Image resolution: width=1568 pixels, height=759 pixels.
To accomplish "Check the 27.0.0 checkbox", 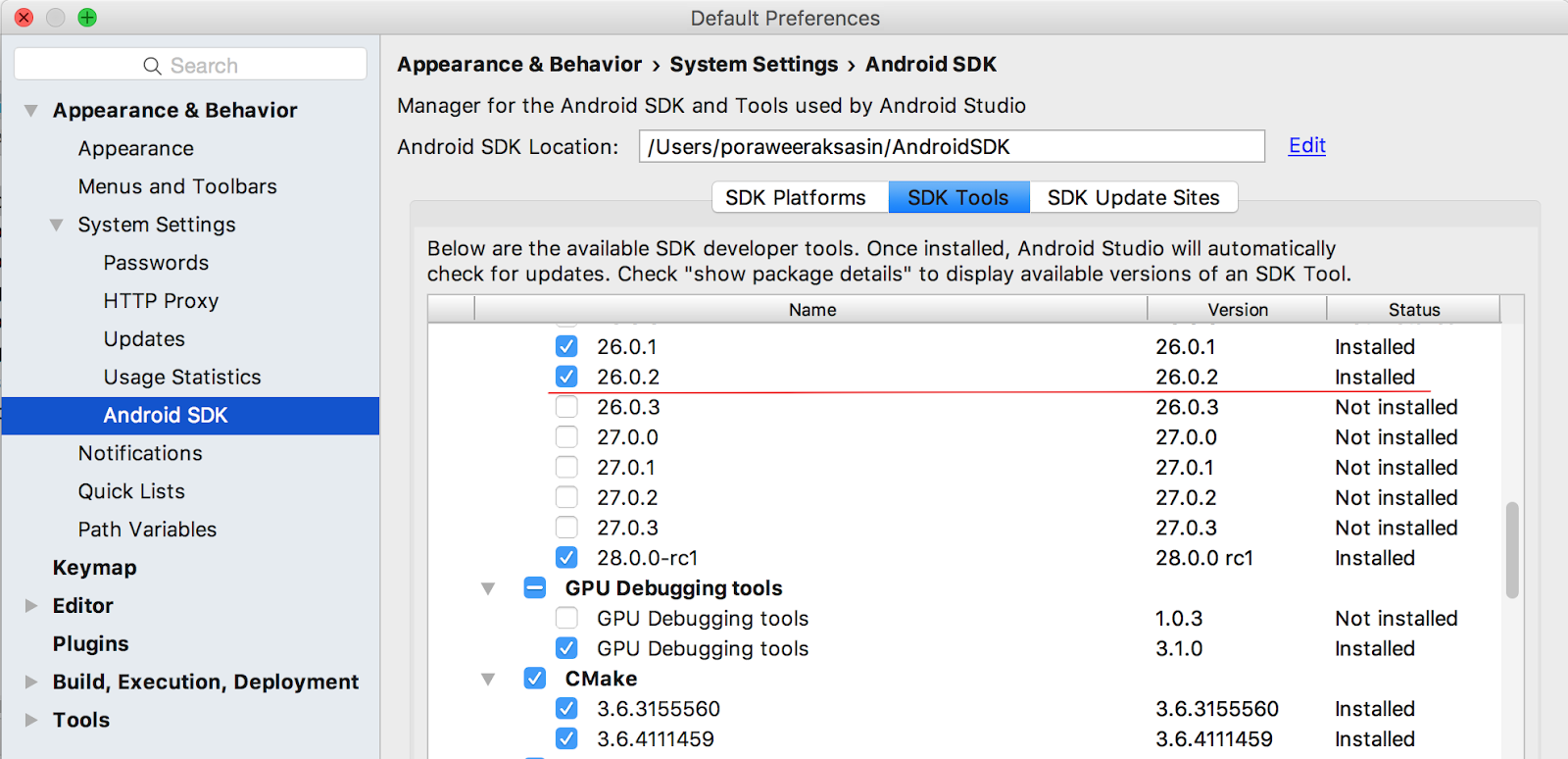I will (566, 437).
